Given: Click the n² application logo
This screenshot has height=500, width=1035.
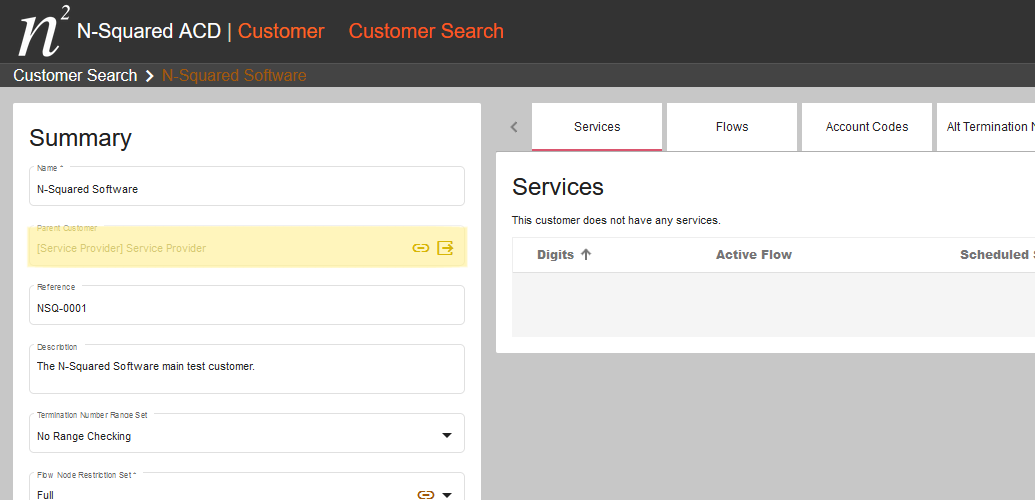Looking at the screenshot, I should tap(43, 32).
